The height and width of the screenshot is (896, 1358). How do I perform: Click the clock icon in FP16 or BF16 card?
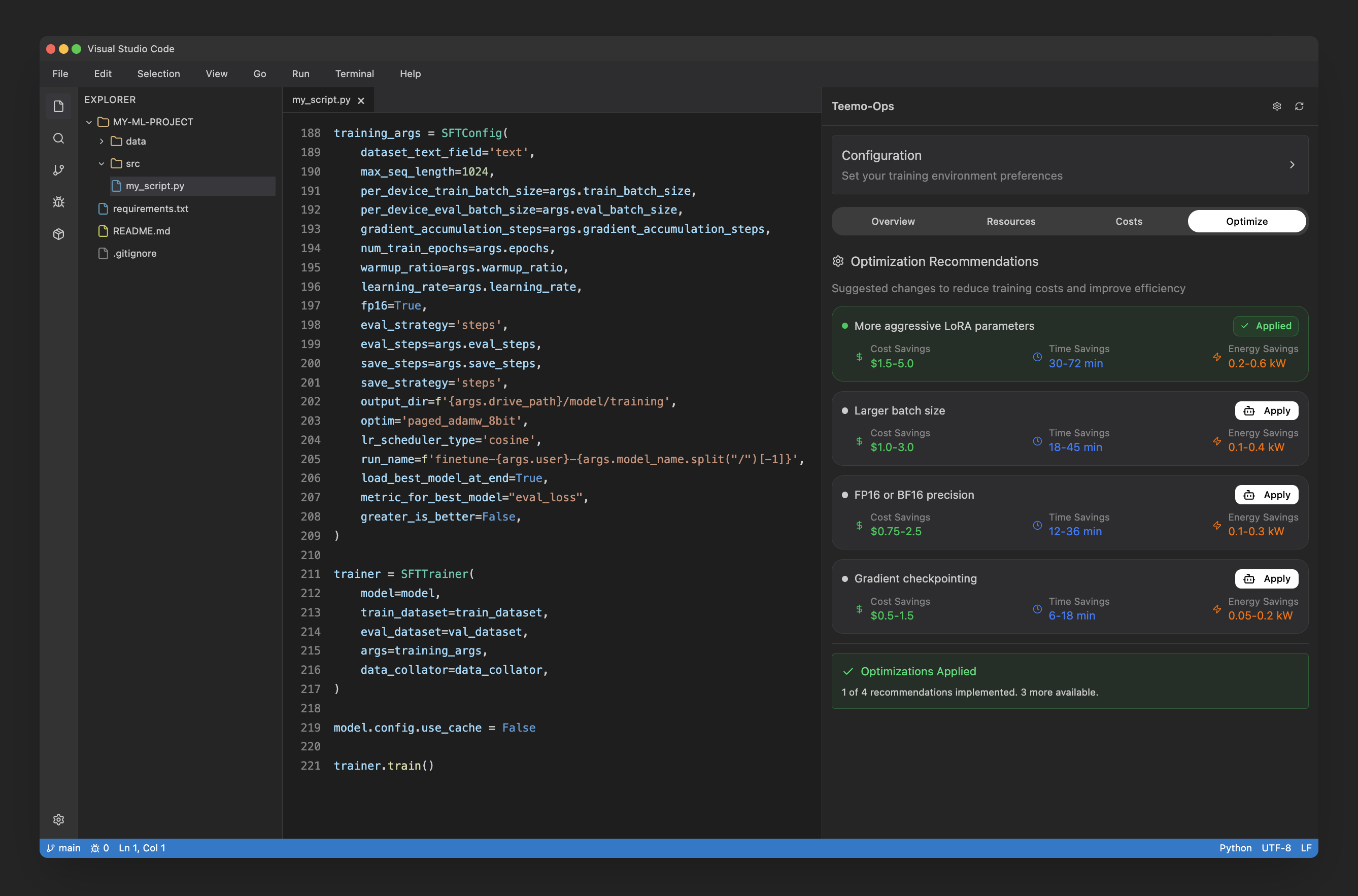(x=1037, y=525)
